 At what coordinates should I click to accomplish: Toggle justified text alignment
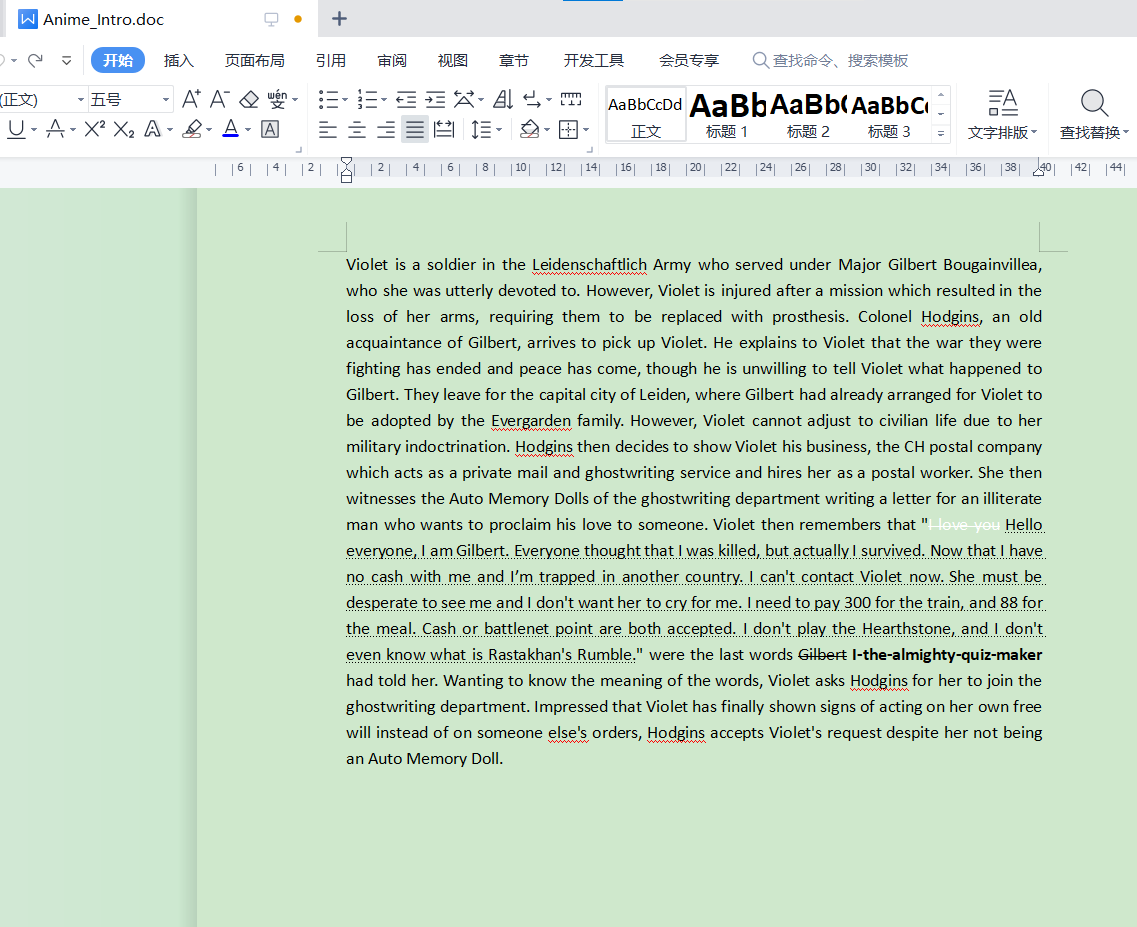tap(414, 130)
